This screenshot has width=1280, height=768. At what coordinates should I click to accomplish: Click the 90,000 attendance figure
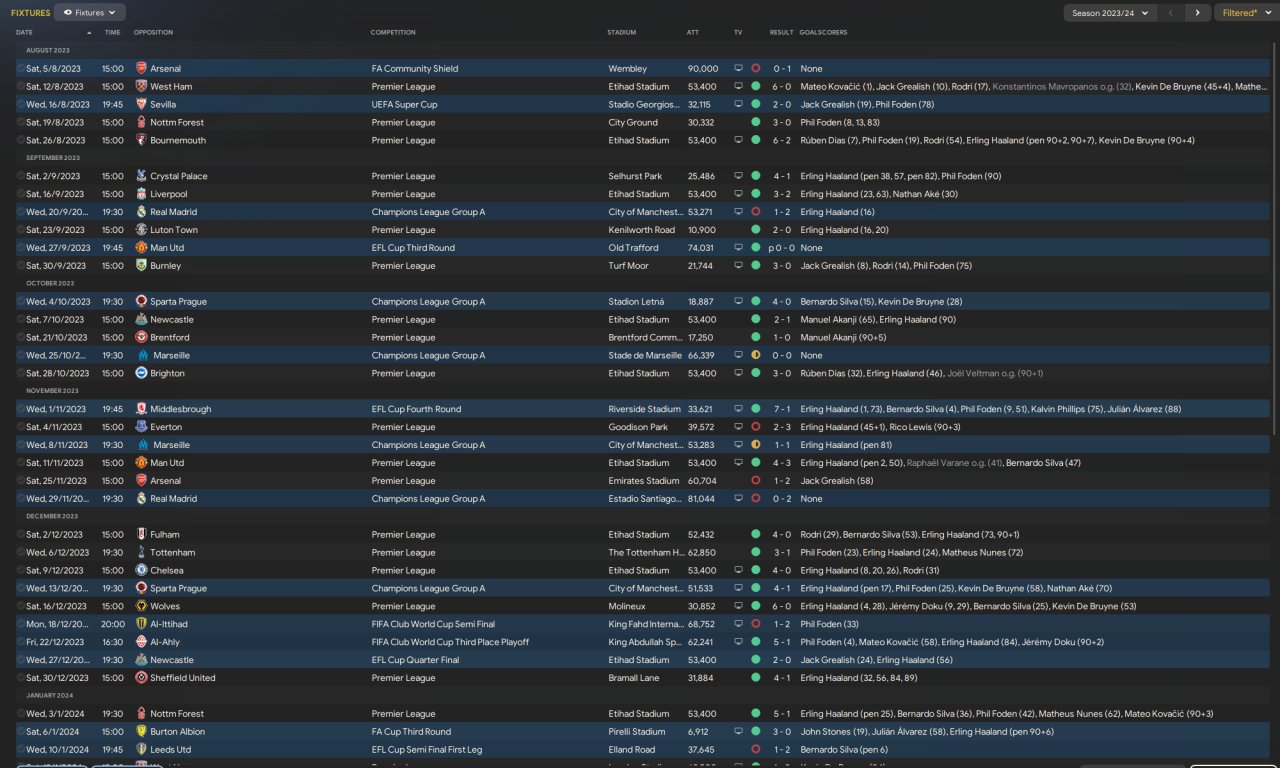point(703,69)
